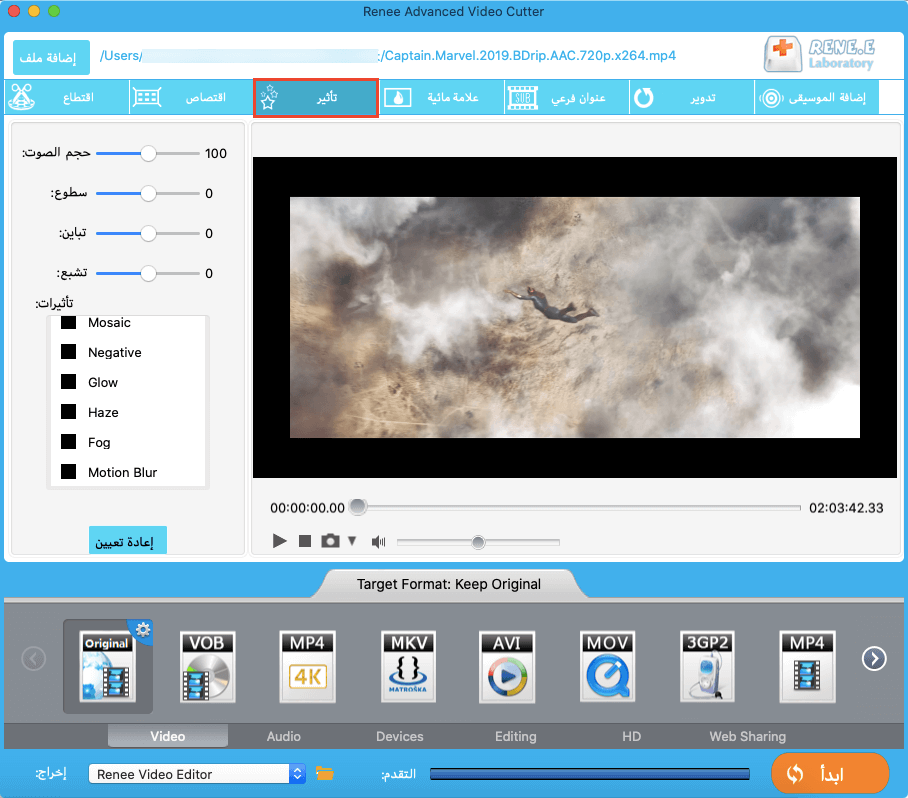Click the Captain Marvel file path text
This screenshot has height=798, width=908.
388,56
